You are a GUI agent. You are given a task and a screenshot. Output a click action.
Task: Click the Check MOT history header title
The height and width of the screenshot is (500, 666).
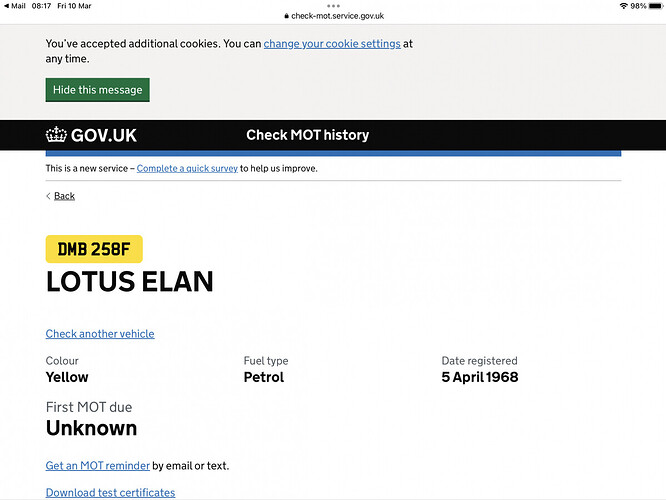click(307, 135)
